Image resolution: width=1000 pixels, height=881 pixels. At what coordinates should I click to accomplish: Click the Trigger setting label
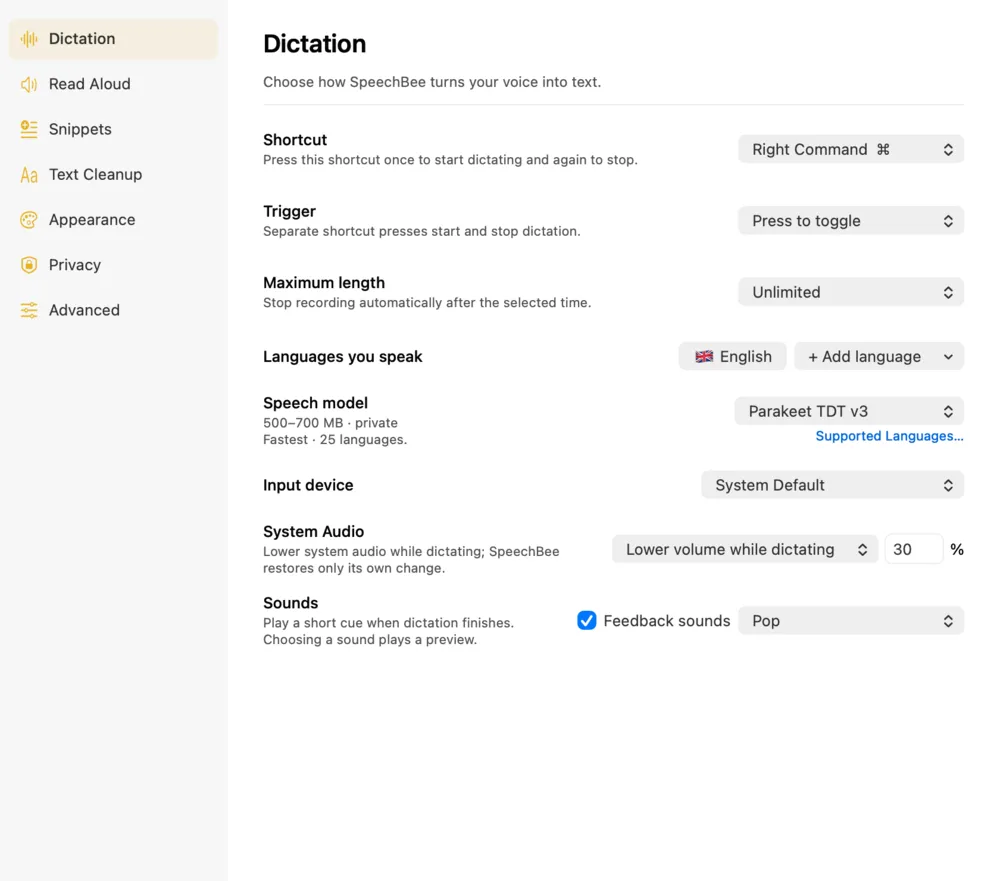point(289,211)
